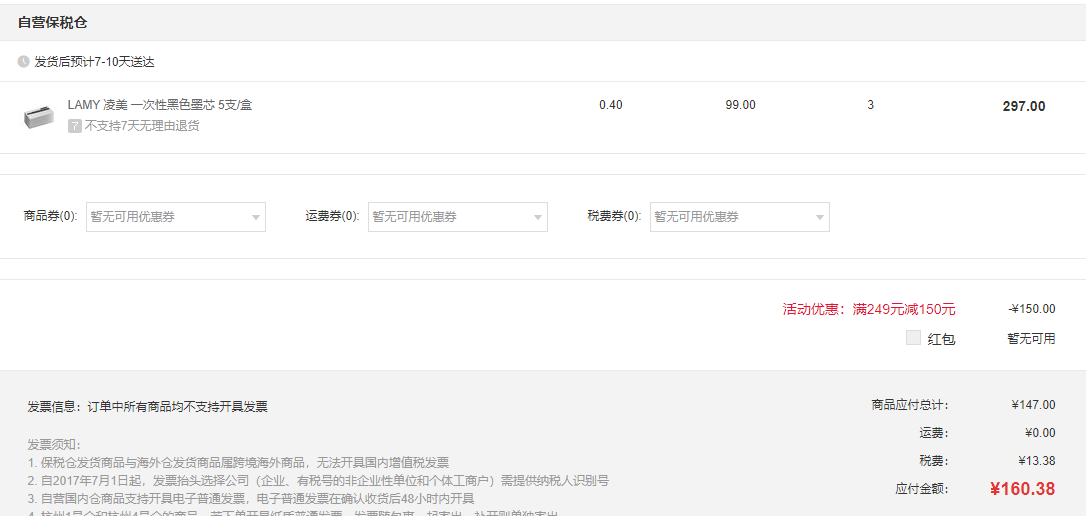
Task: Click the unit price 99.00
Action: [x=740, y=105]
